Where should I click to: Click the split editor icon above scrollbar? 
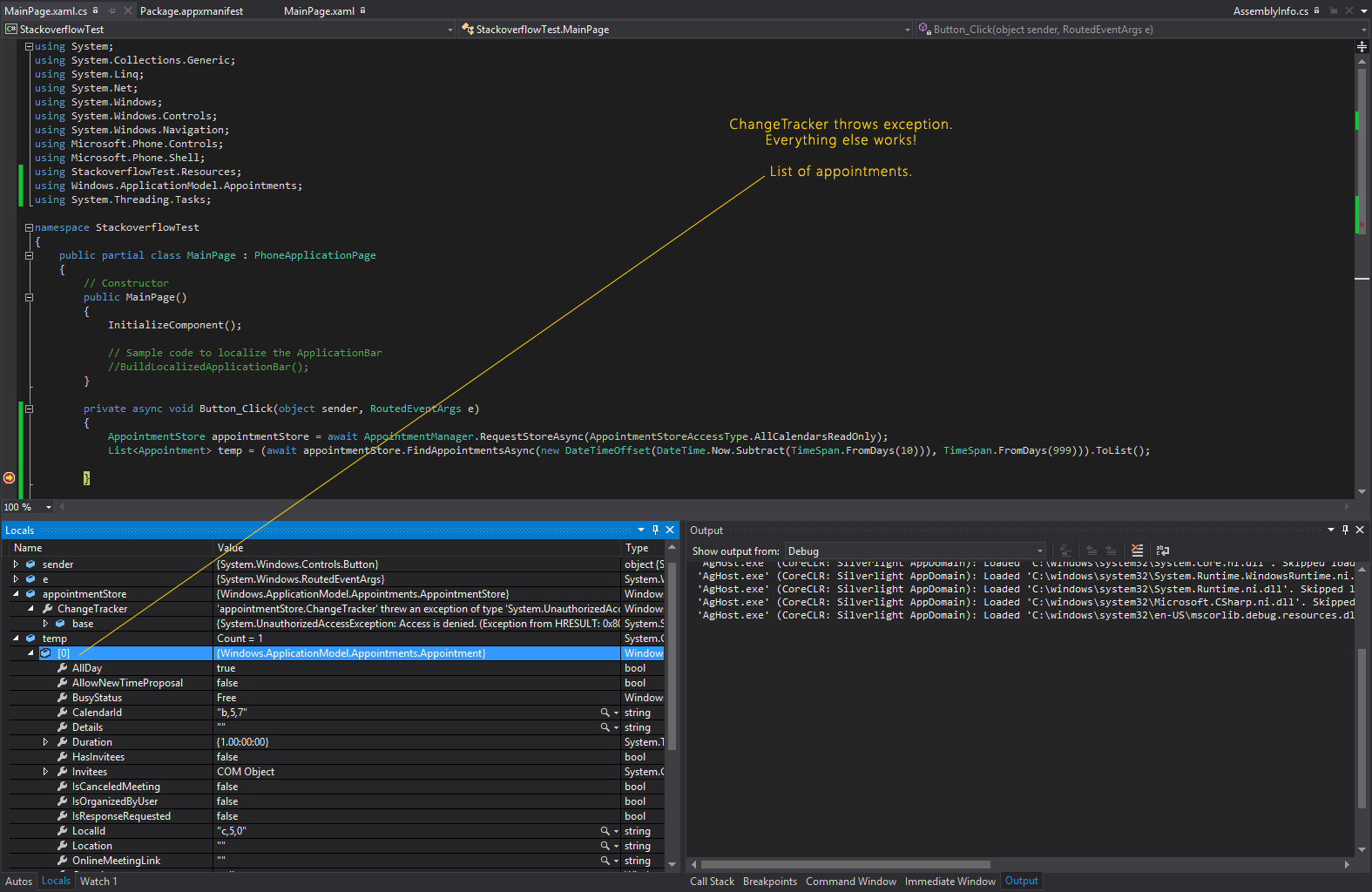[x=1362, y=46]
